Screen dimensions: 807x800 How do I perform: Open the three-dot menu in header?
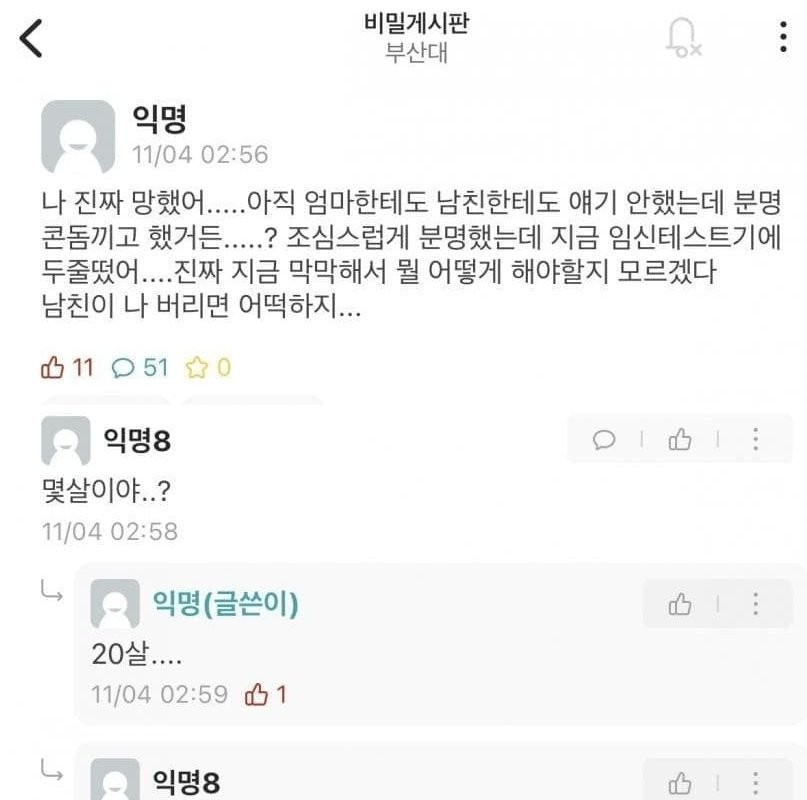pyautogui.click(x=783, y=37)
